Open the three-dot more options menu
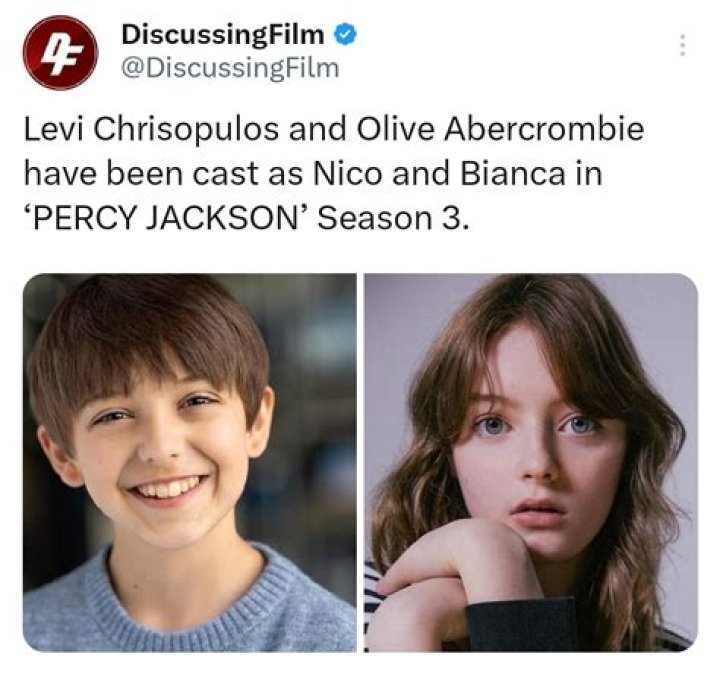Image resolution: width=720 pixels, height=677 pixels. [x=682, y=45]
